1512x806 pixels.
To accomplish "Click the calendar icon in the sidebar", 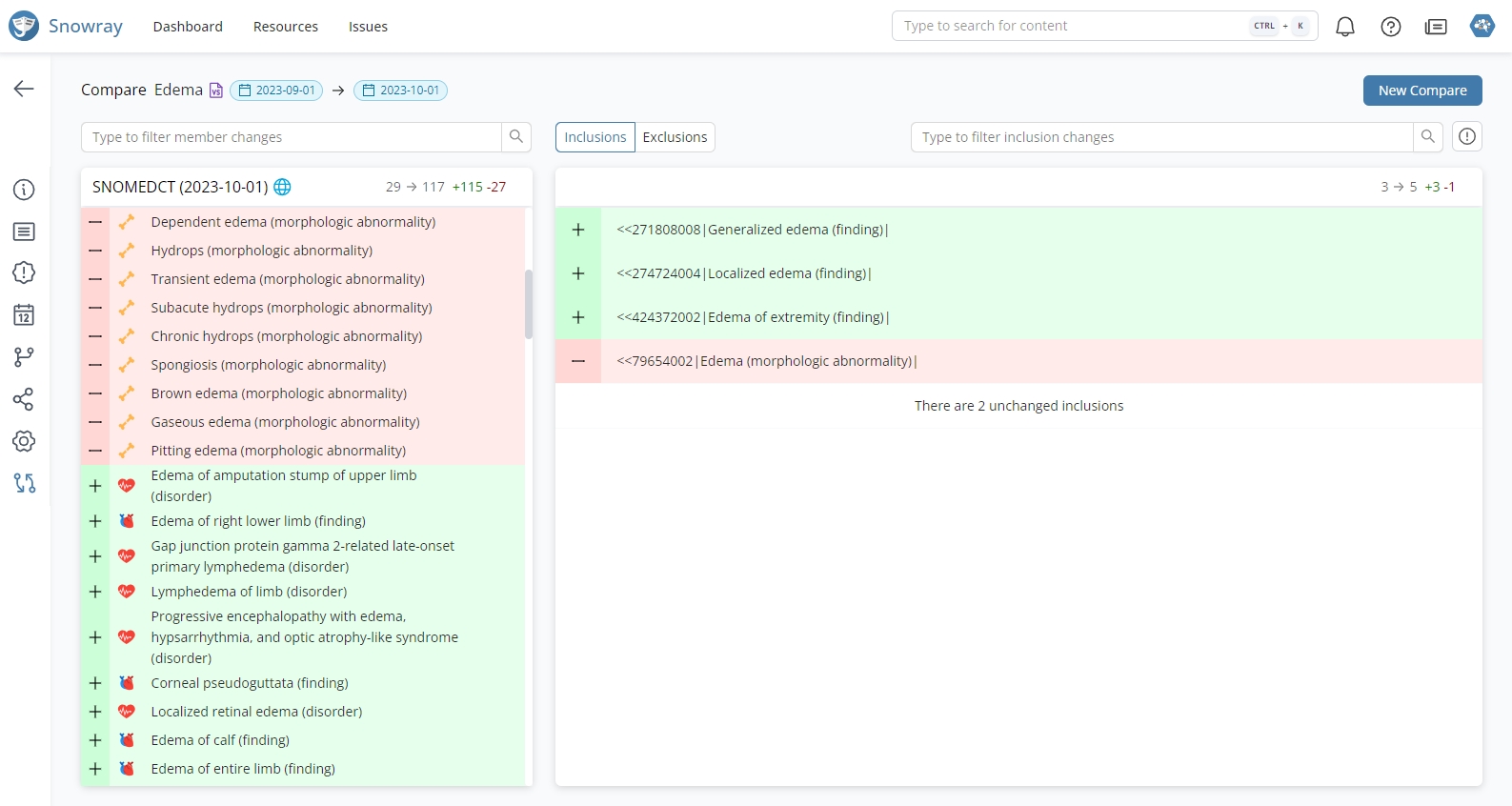I will click(24, 315).
